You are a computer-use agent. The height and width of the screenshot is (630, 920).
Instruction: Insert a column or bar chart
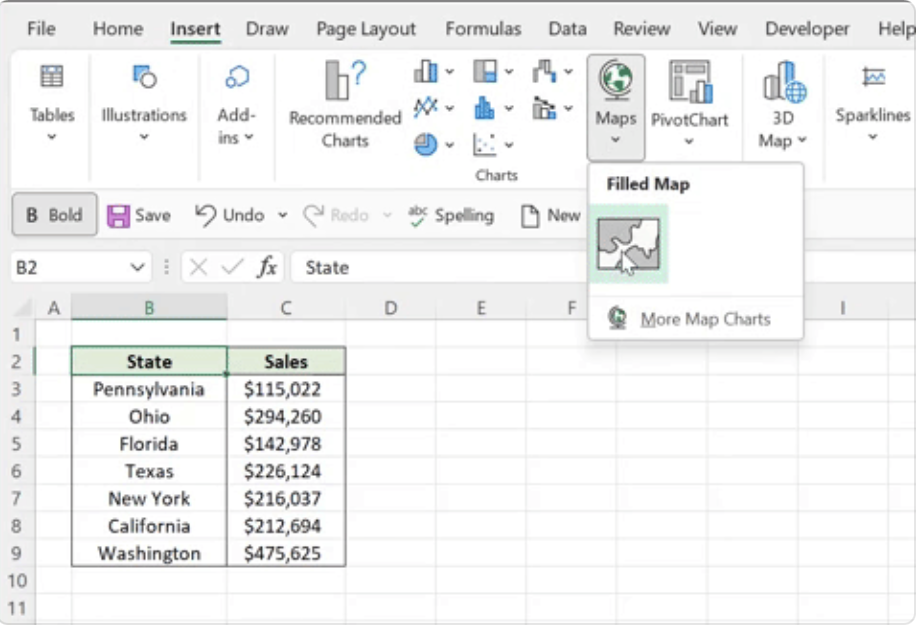click(x=425, y=72)
